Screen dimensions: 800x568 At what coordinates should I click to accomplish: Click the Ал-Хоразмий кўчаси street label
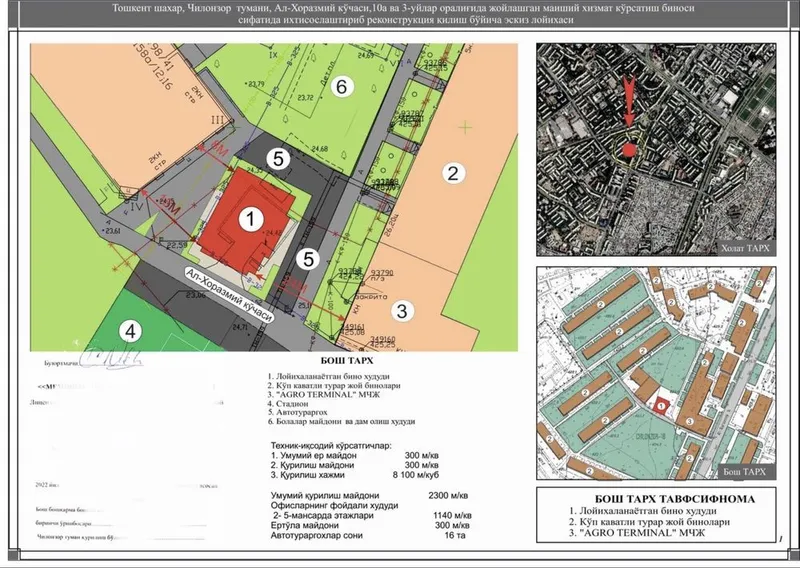228,296
